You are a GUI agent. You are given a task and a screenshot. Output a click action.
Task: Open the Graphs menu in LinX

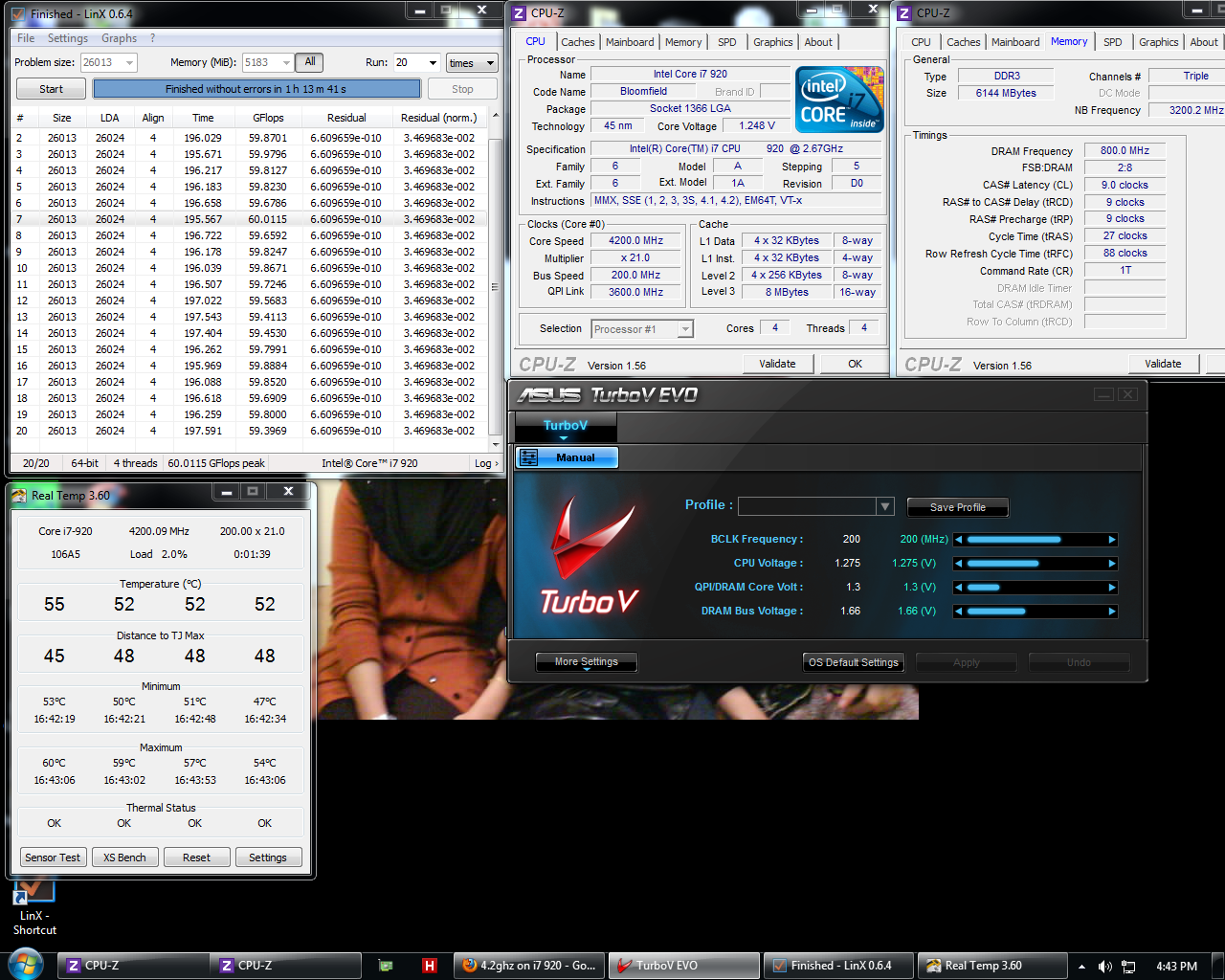click(x=119, y=38)
